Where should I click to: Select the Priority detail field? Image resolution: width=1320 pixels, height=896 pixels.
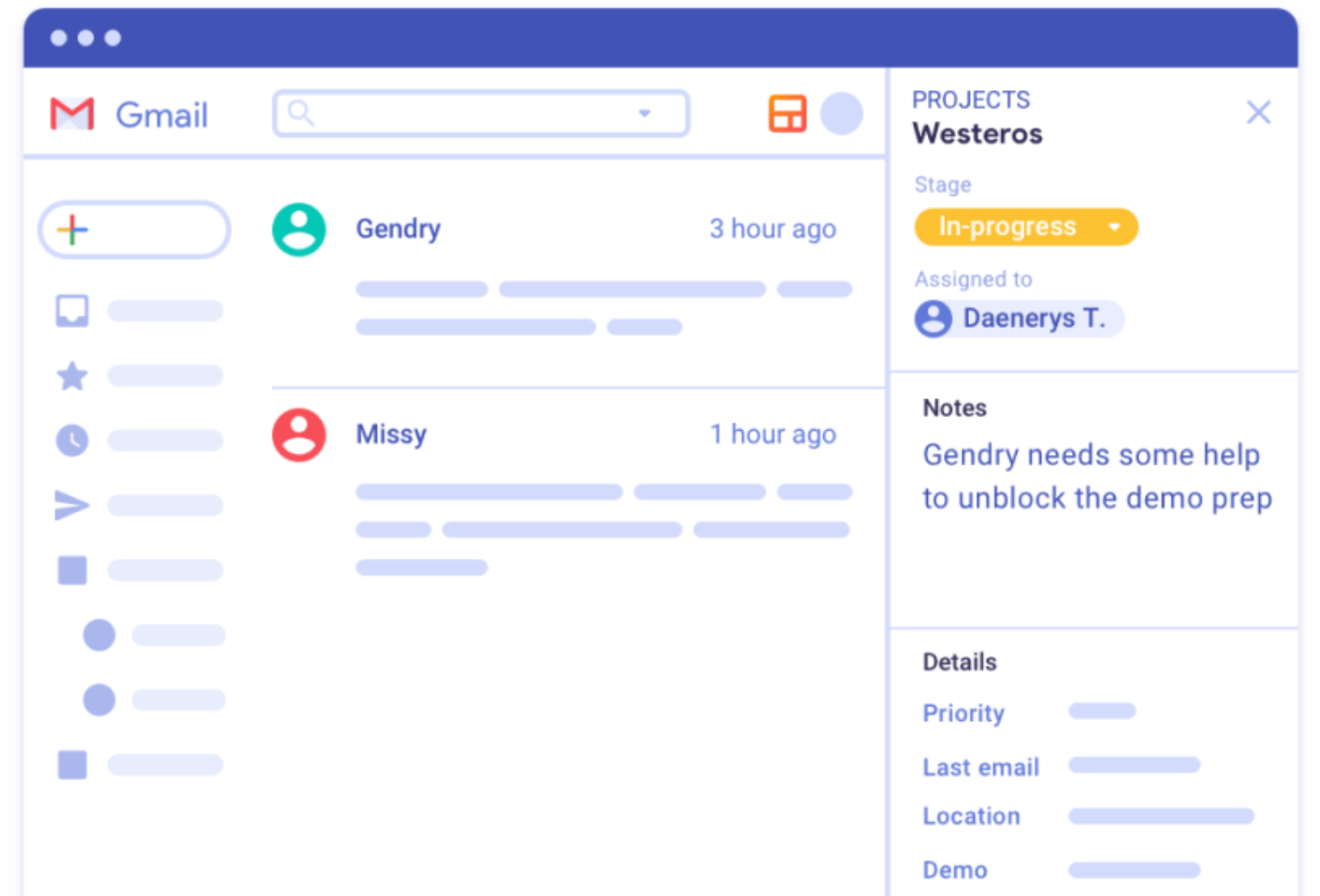point(1030,713)
